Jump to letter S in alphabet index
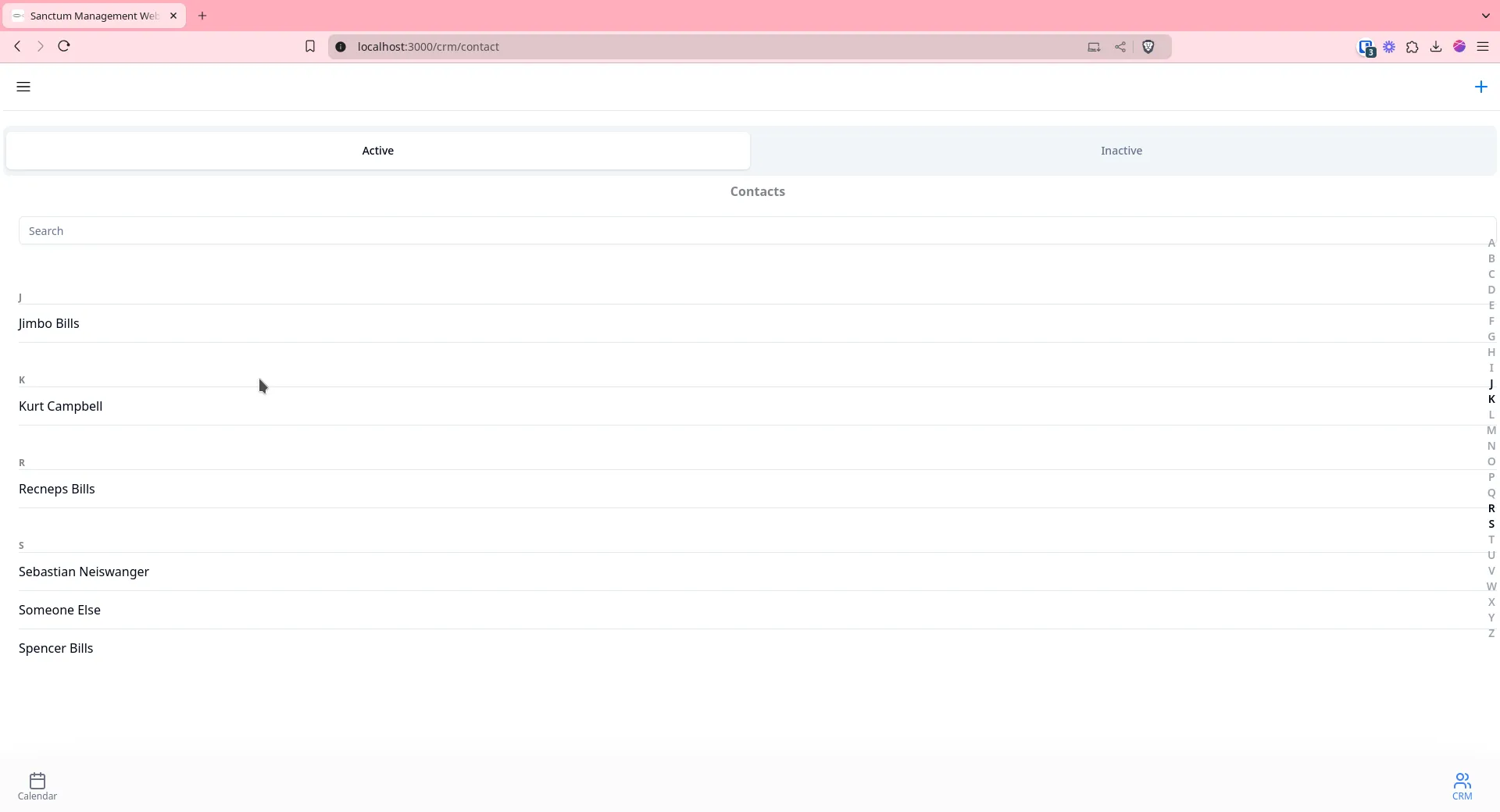 [1491, 524]
